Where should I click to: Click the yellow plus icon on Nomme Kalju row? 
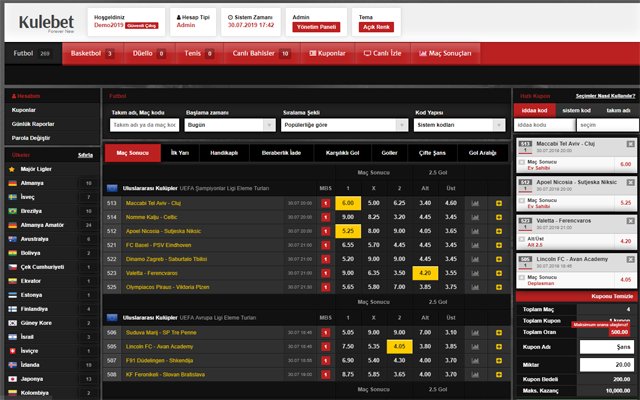497,216
